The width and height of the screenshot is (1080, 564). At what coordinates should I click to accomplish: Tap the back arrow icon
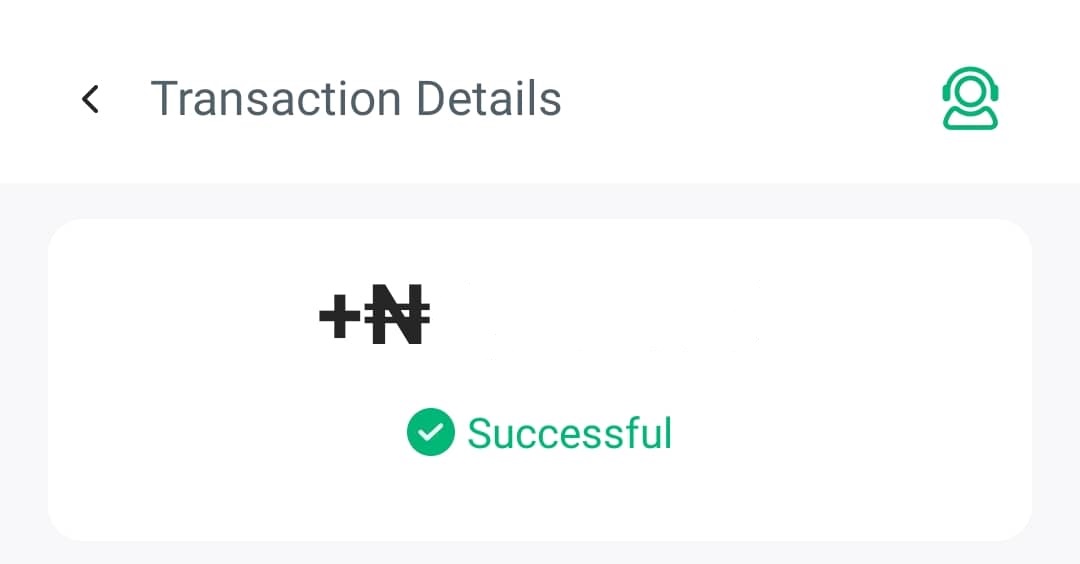coord(90,99)
